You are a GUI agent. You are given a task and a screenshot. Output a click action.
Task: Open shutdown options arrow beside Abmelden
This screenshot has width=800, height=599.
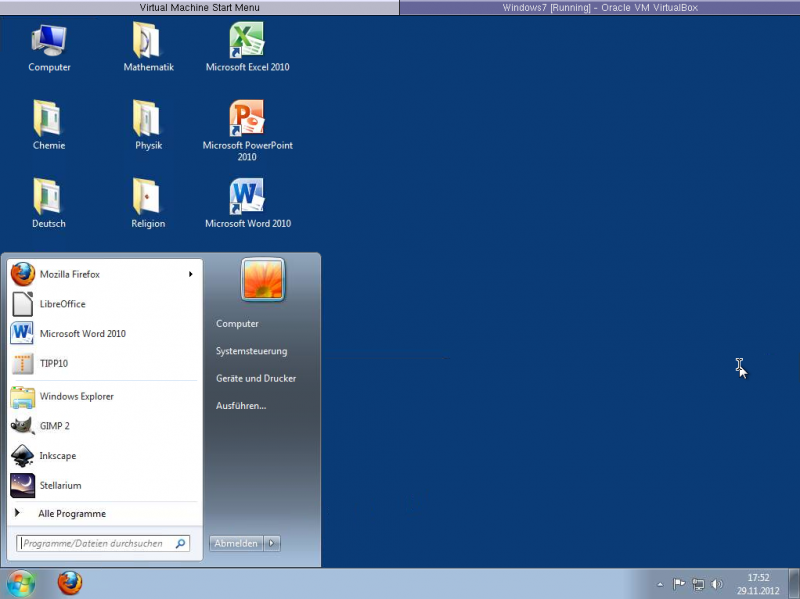[x=271, y=543]
